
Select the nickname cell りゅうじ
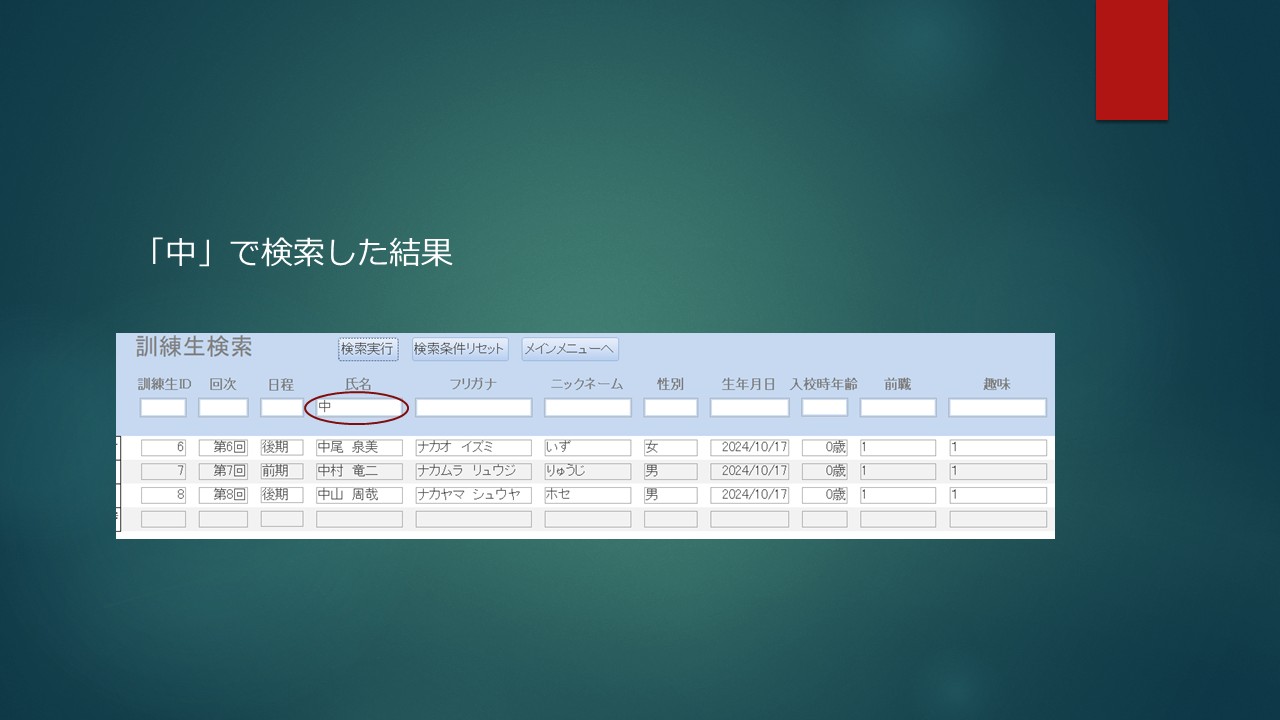[588, 471]
